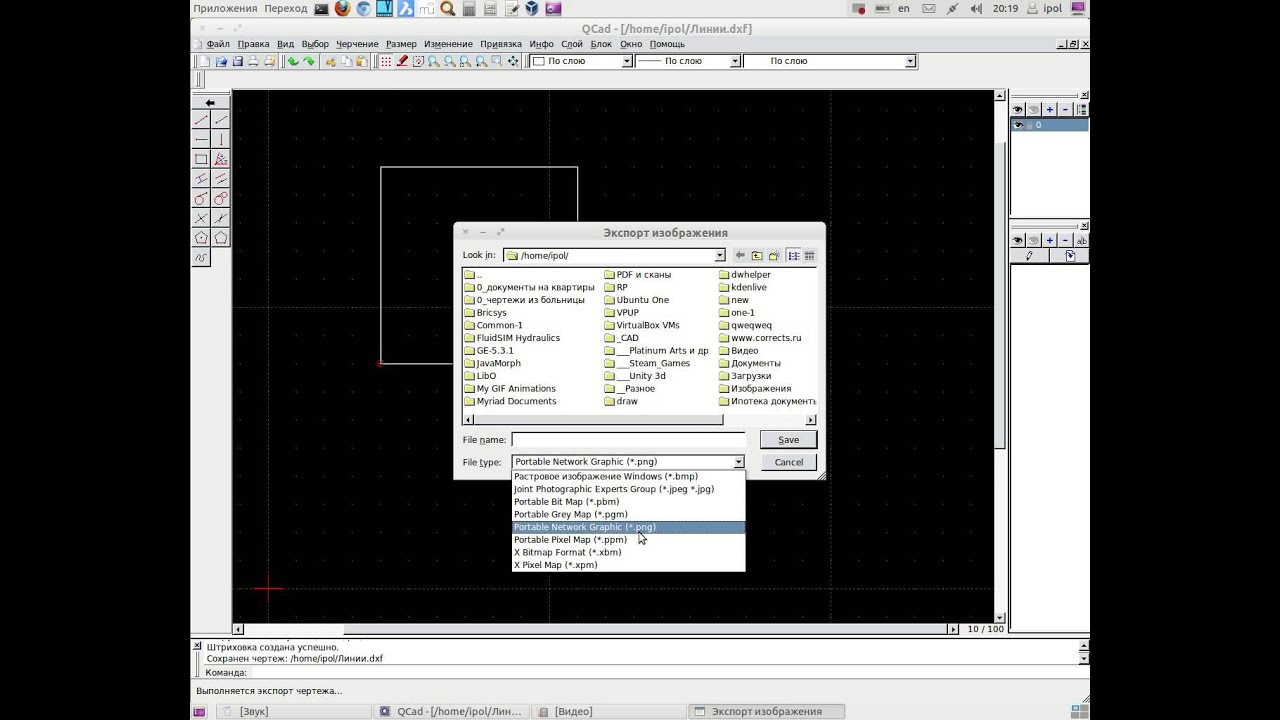This screenshot has height=720, width=1280.
Task: Open the Привязка menu
Action: [501, 44]
